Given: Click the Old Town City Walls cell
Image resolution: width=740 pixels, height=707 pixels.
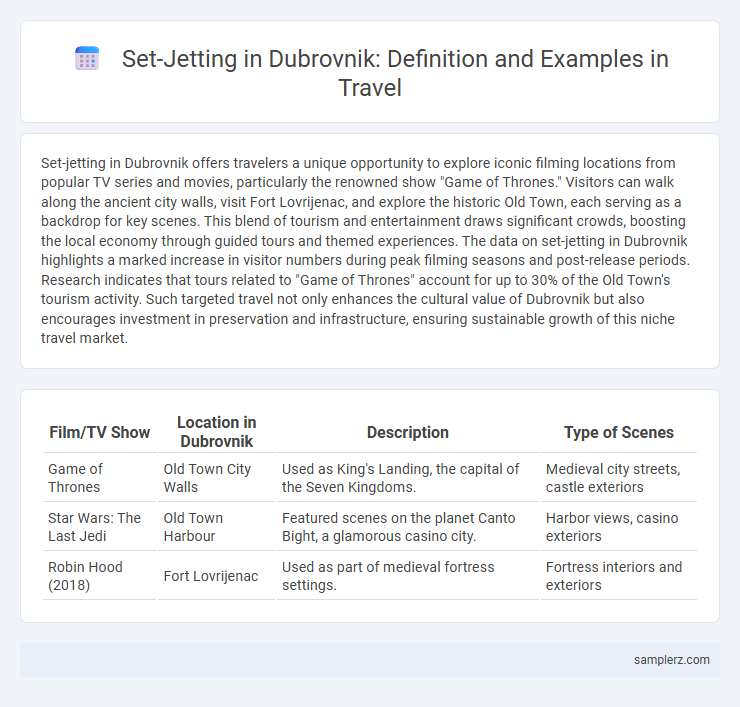Looking at the screenshot, I should coord(216,478).
